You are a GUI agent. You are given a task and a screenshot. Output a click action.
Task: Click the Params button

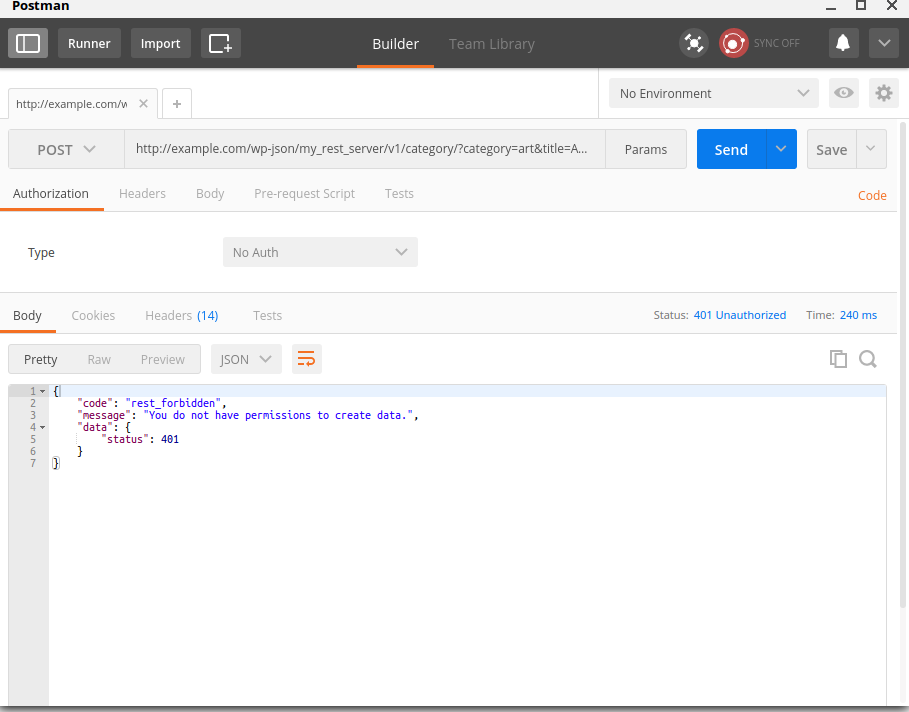(645, 148)
